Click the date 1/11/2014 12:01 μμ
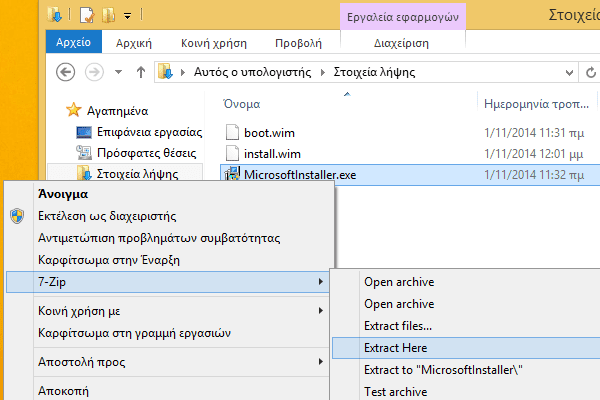The image size is (600, 400). click(x=533, y=154)
